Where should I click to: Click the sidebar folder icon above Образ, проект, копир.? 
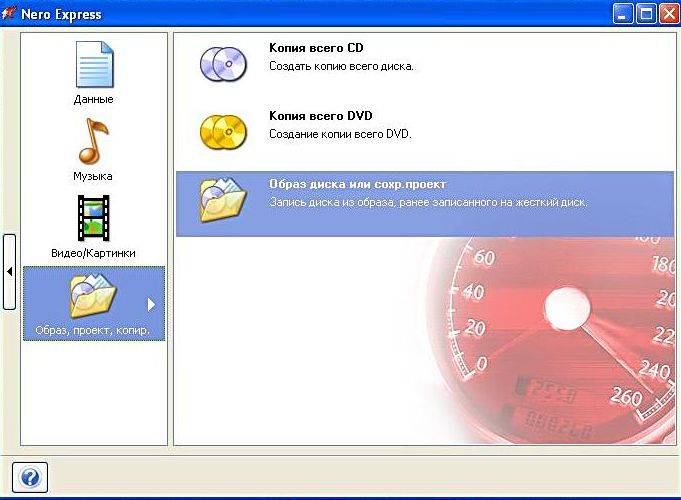click(91, 296)
